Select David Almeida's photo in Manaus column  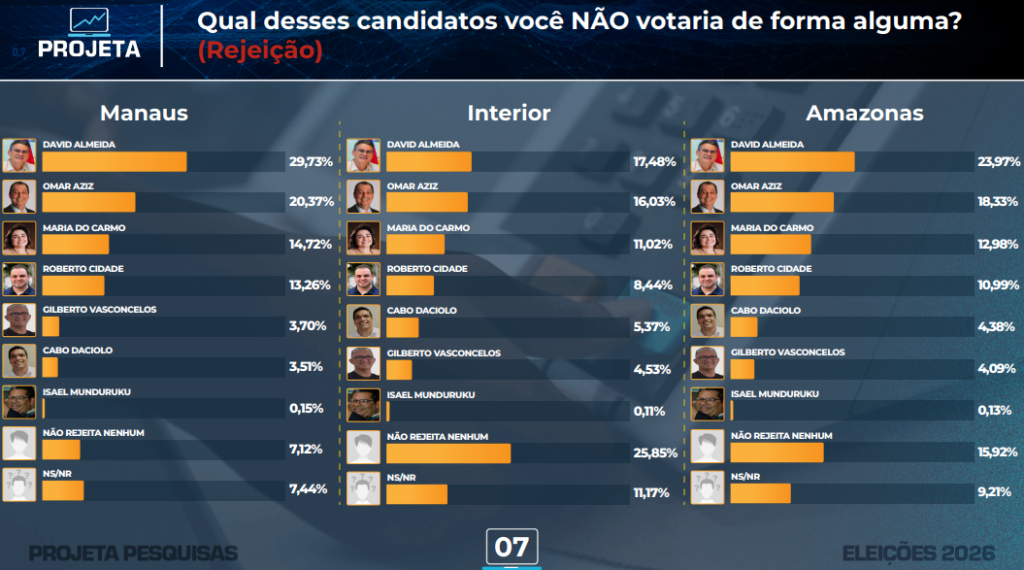pos(19,155)
